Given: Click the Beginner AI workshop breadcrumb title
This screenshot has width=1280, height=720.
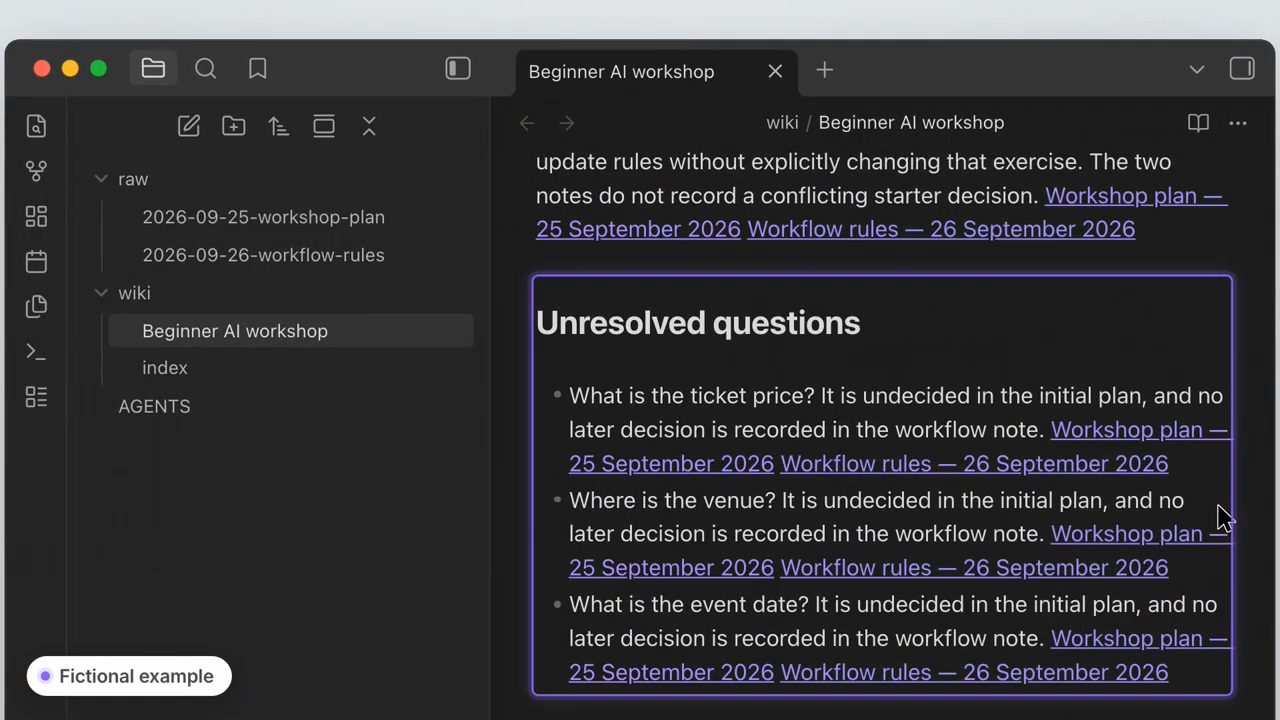Looking at the screenshot, I should click(x=911, y=123).
